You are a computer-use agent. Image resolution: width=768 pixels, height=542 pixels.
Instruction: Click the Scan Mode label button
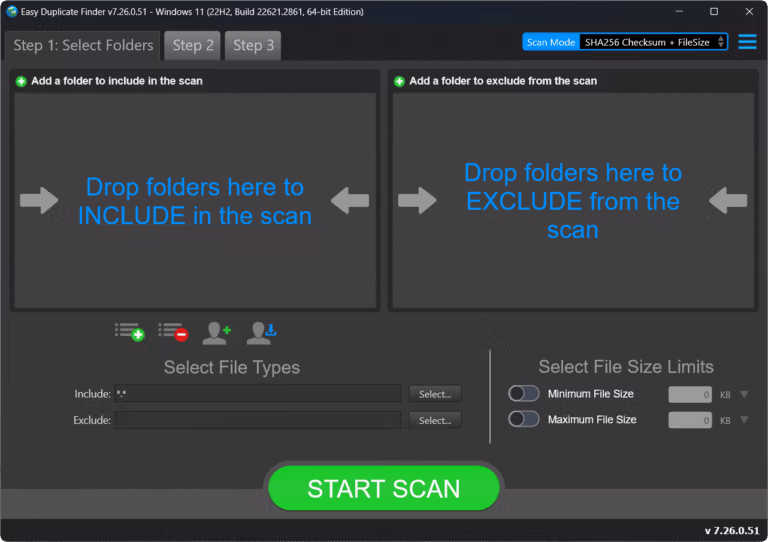[x=551, y=42]
